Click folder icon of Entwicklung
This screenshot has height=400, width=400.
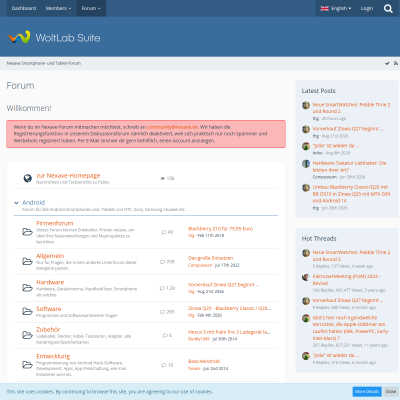(27, 365)
